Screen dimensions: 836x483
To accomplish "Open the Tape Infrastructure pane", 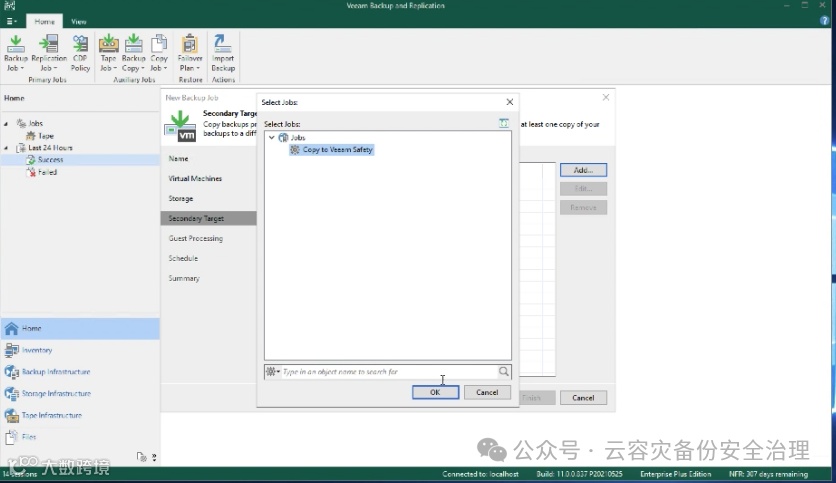I will point(80,415).
